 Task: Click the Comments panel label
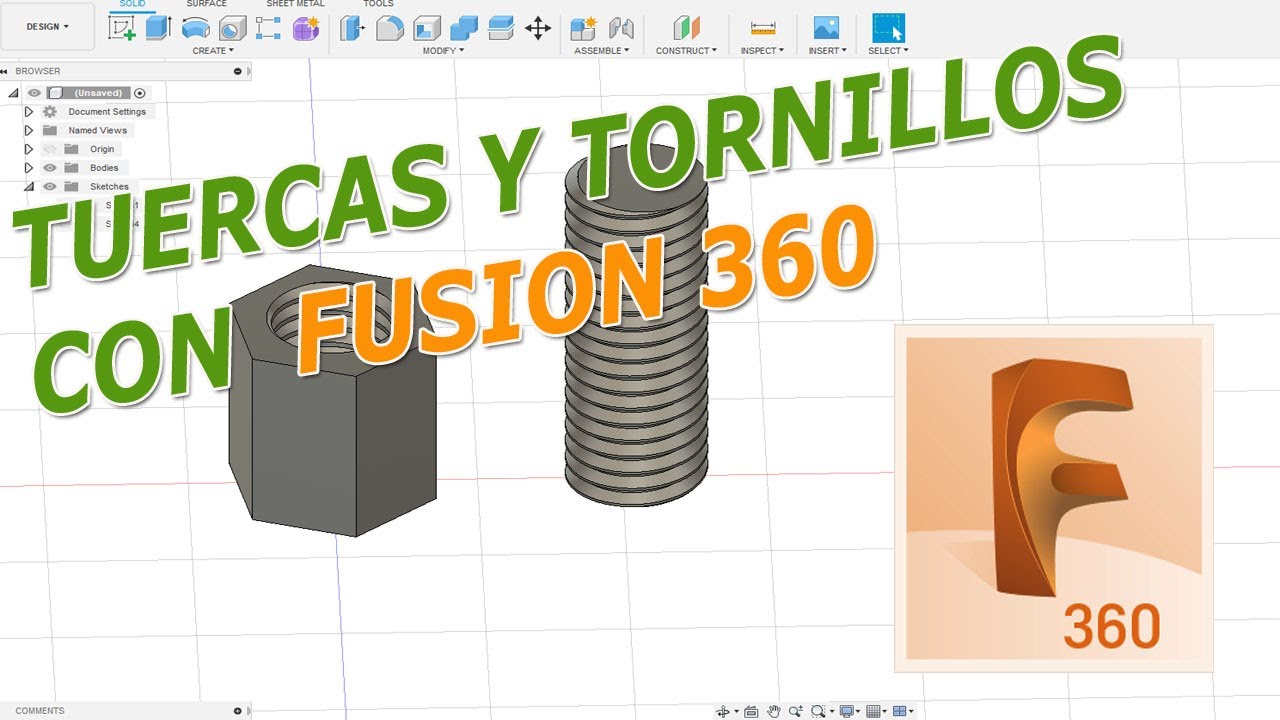pyautogui.click(x=40, y=711)
